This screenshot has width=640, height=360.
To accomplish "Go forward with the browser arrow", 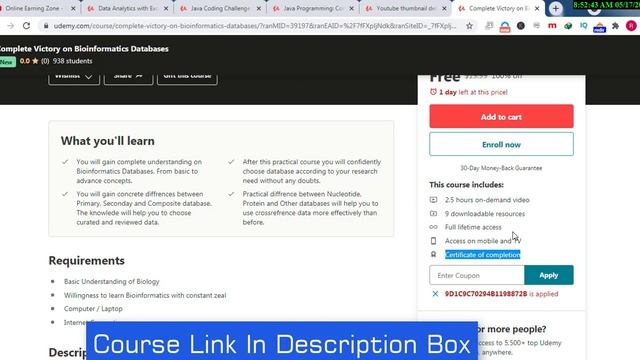I will 11,26.
